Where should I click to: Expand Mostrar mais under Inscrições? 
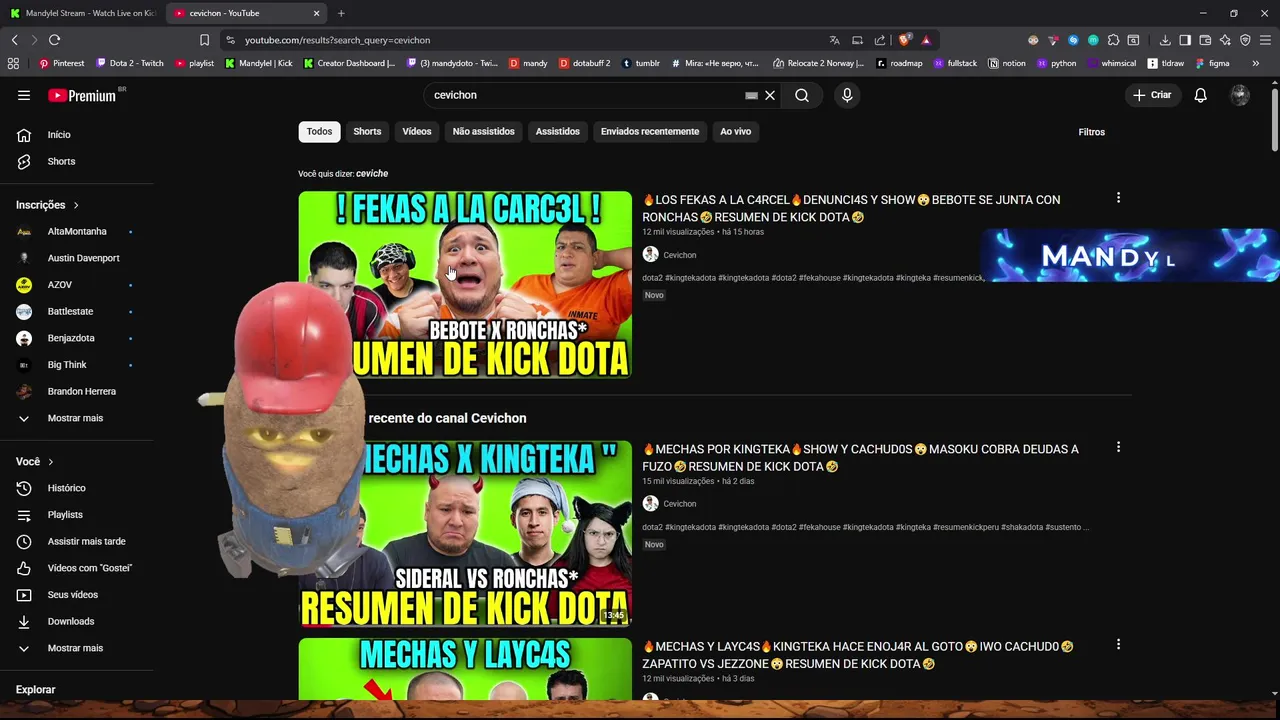77,418
